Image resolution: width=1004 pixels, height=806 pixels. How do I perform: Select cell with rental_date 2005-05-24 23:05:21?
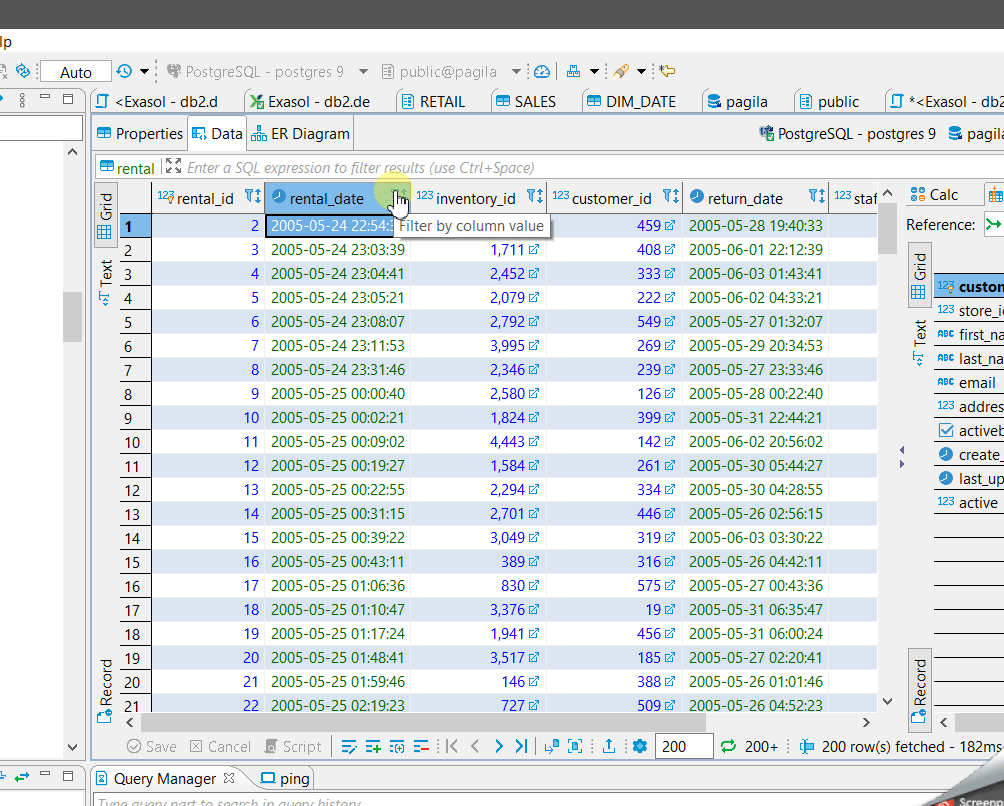[337, 298]
